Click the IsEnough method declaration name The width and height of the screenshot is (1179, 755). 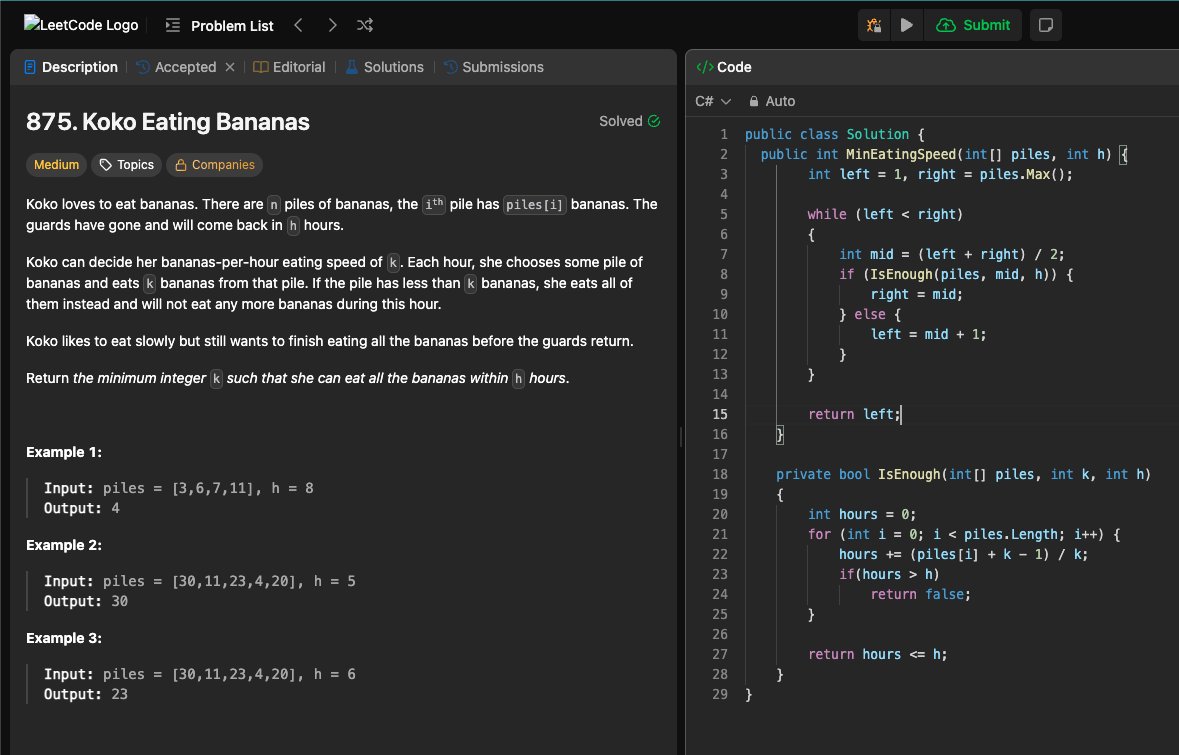[x=909, y=475]
